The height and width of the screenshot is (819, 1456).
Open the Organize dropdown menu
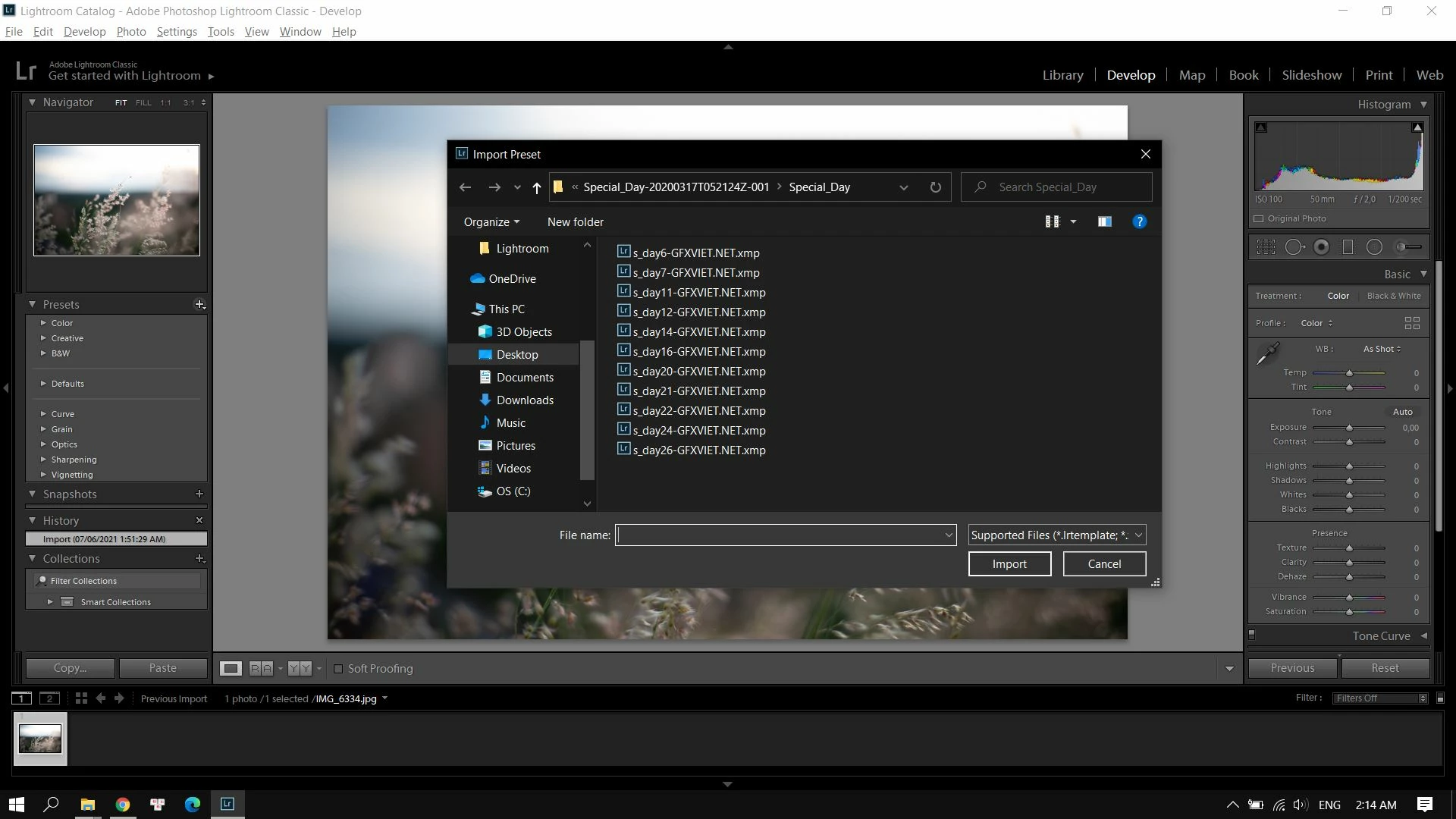491,222
